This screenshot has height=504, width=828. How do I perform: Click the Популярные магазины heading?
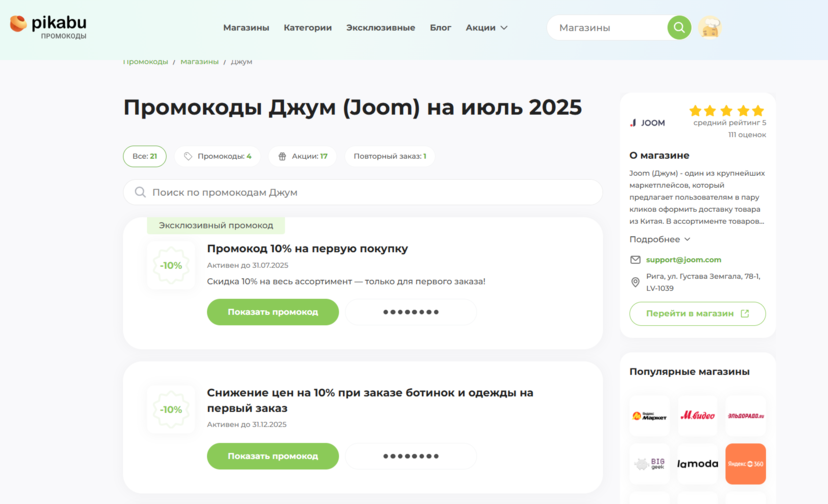[689, 371]
